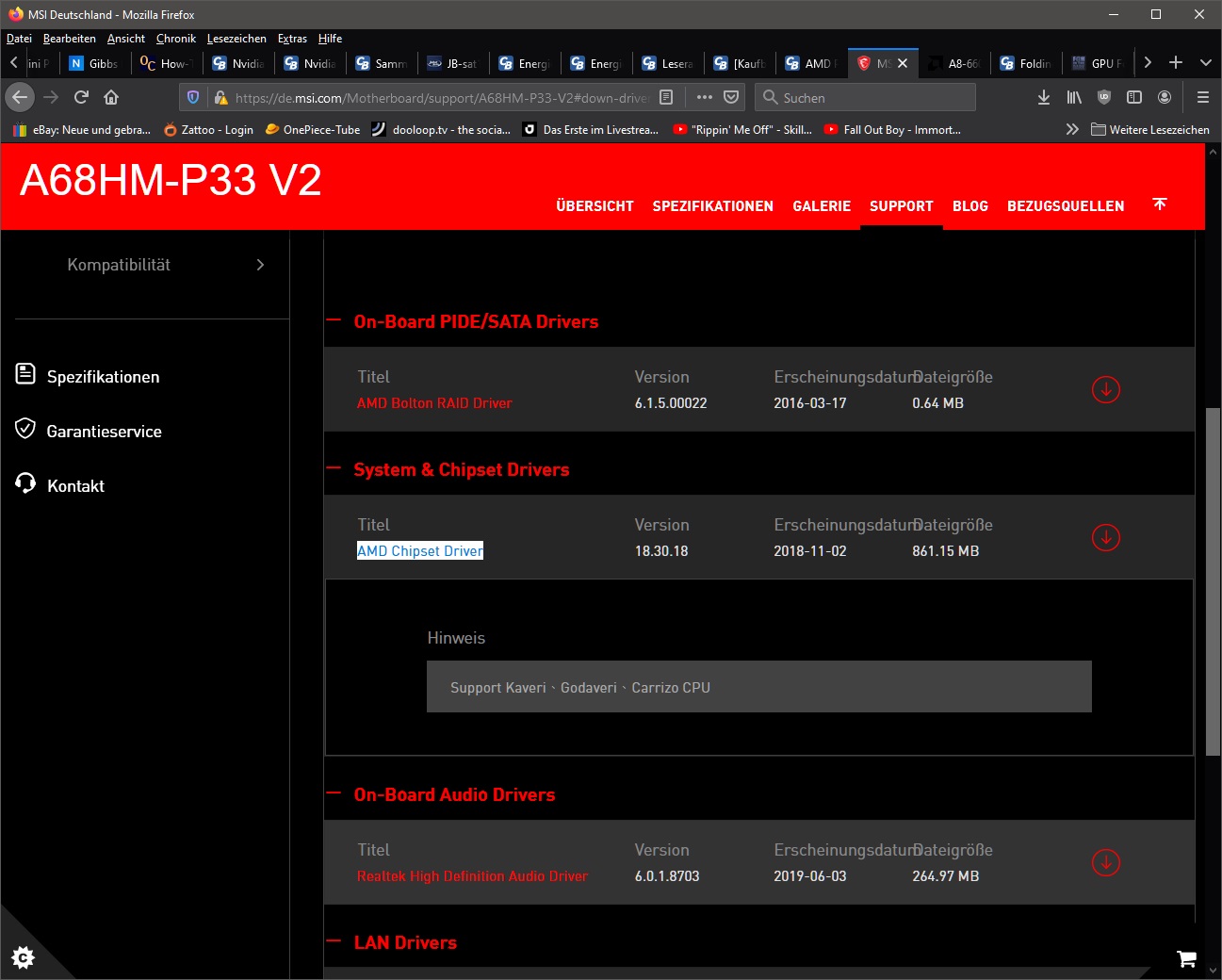Screen dimensions: 1222x980
Task: Download the AMD Bolton RAID Driver
Action: coord(1105,389)
